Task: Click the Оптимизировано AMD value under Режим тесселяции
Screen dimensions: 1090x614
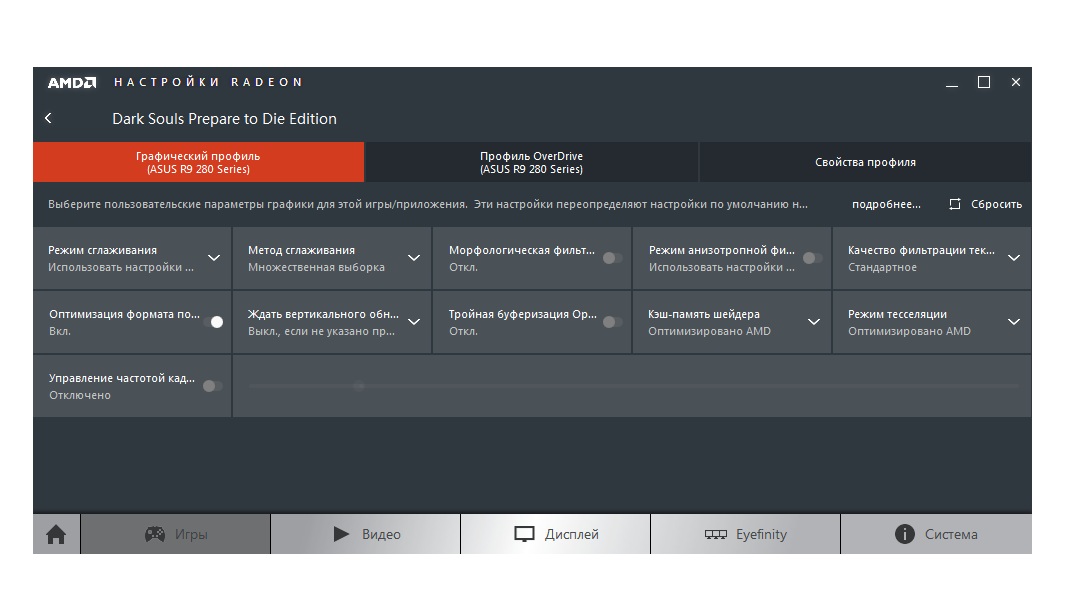Action: (x=909, y=331)
